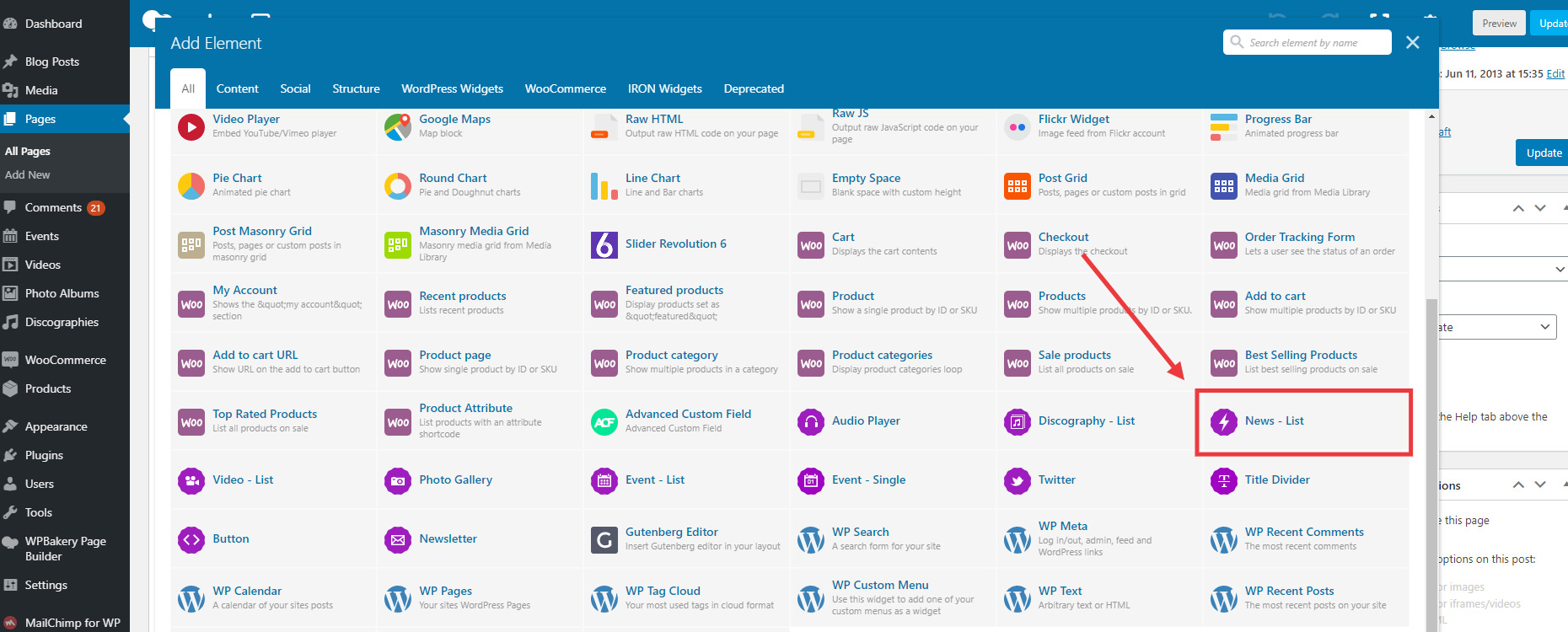
Task: Select the Newsletter envelope icon
Action: click(398, 540)
